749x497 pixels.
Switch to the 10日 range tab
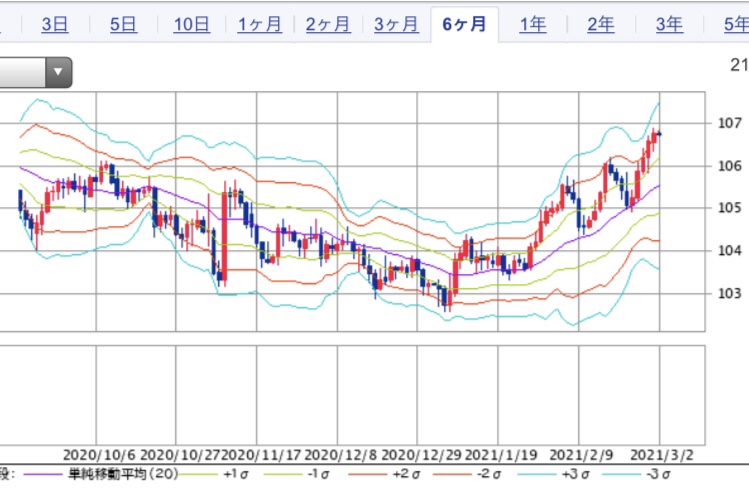(192, 24)
